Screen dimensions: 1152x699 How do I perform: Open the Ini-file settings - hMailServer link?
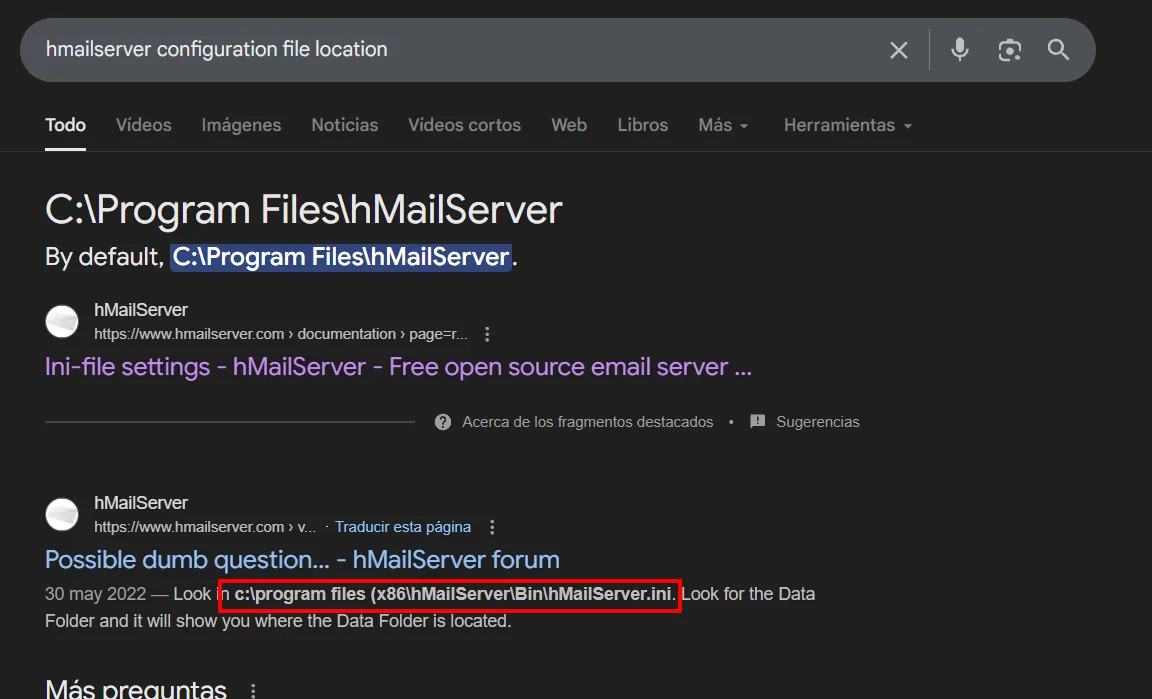398,367
